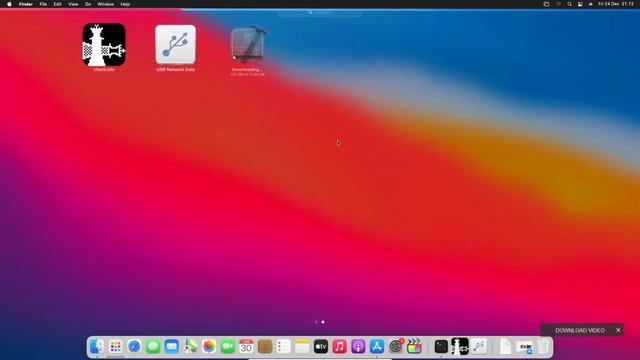Select the second Launchpad page dot
The image size is (640, 360).
click(323, 322)
